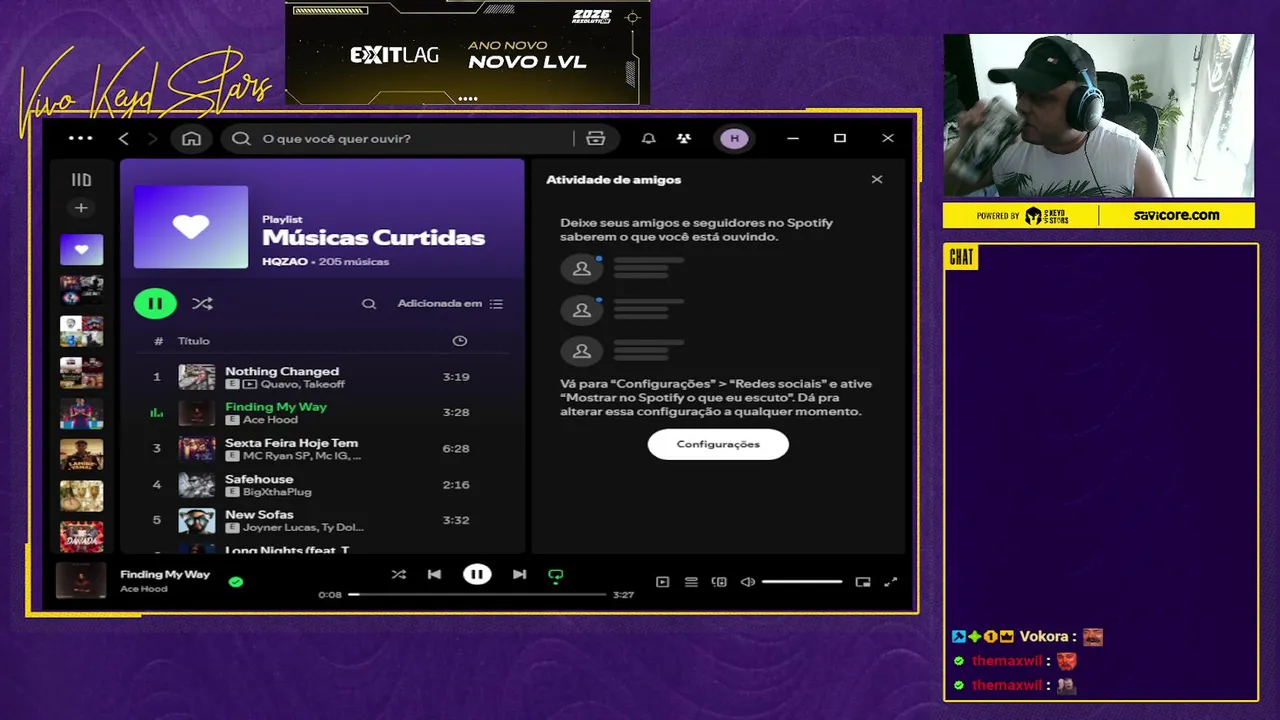The height and width of the screenshot is (720, 1280).
Task: Sort by the duration clock icon
Action: [459, 341]
